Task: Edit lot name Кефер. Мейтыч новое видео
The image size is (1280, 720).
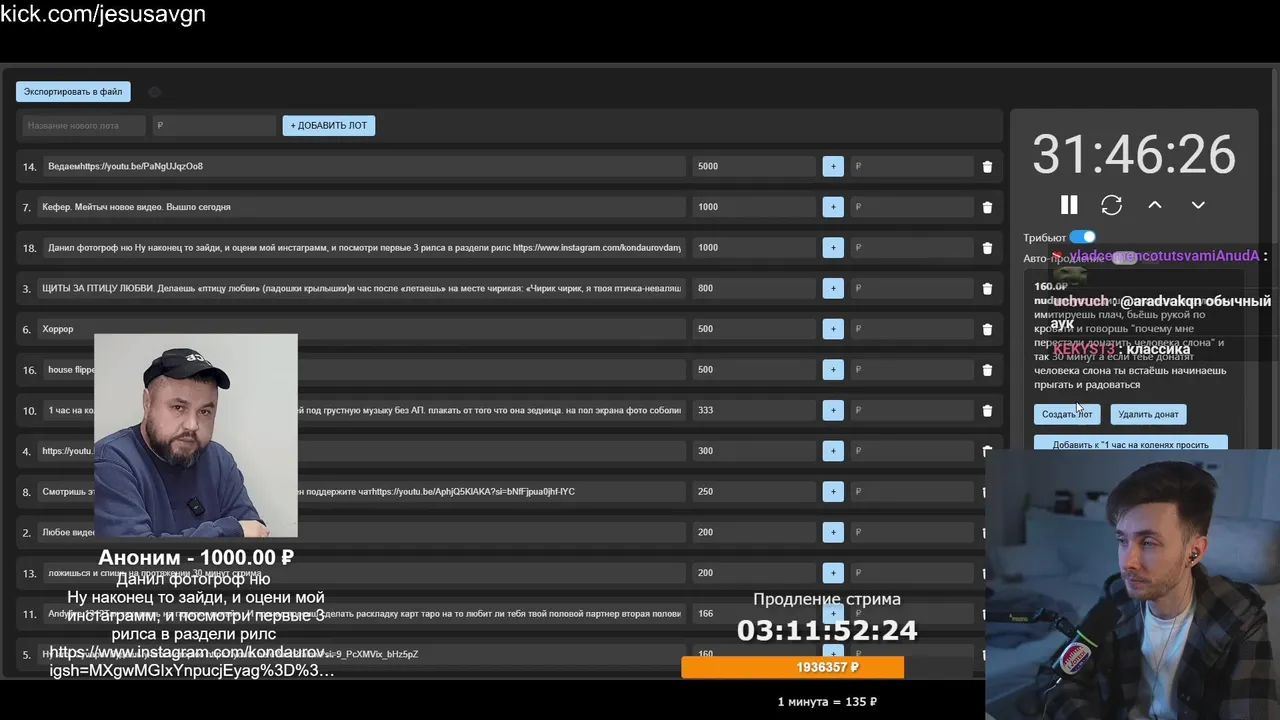Action: point(361,207)
